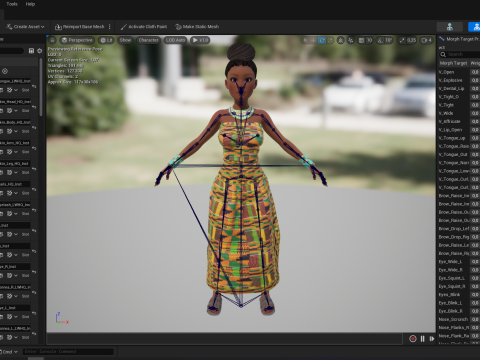
Task: Sort by Weight column header
Action: coord(475,63)
